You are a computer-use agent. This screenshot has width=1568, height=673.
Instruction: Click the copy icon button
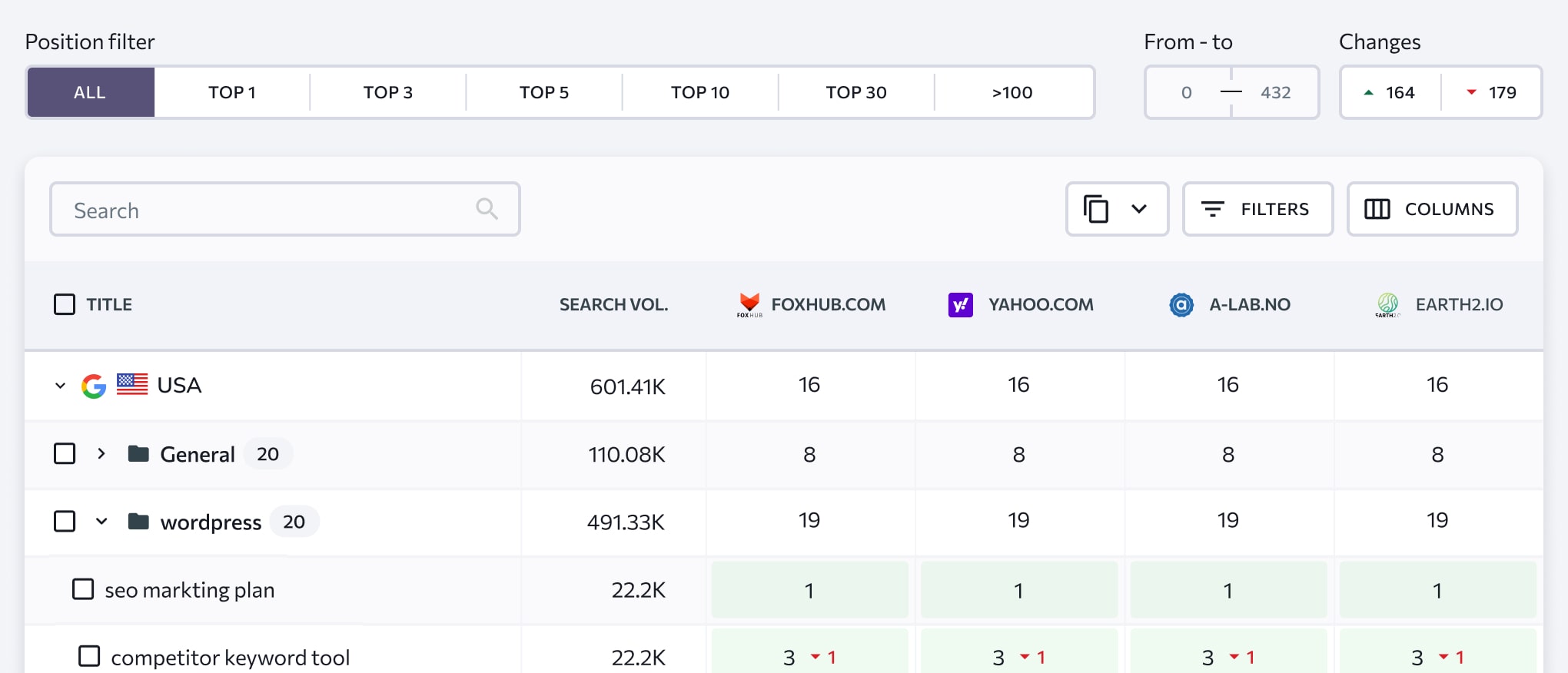tap(1095, 209)
